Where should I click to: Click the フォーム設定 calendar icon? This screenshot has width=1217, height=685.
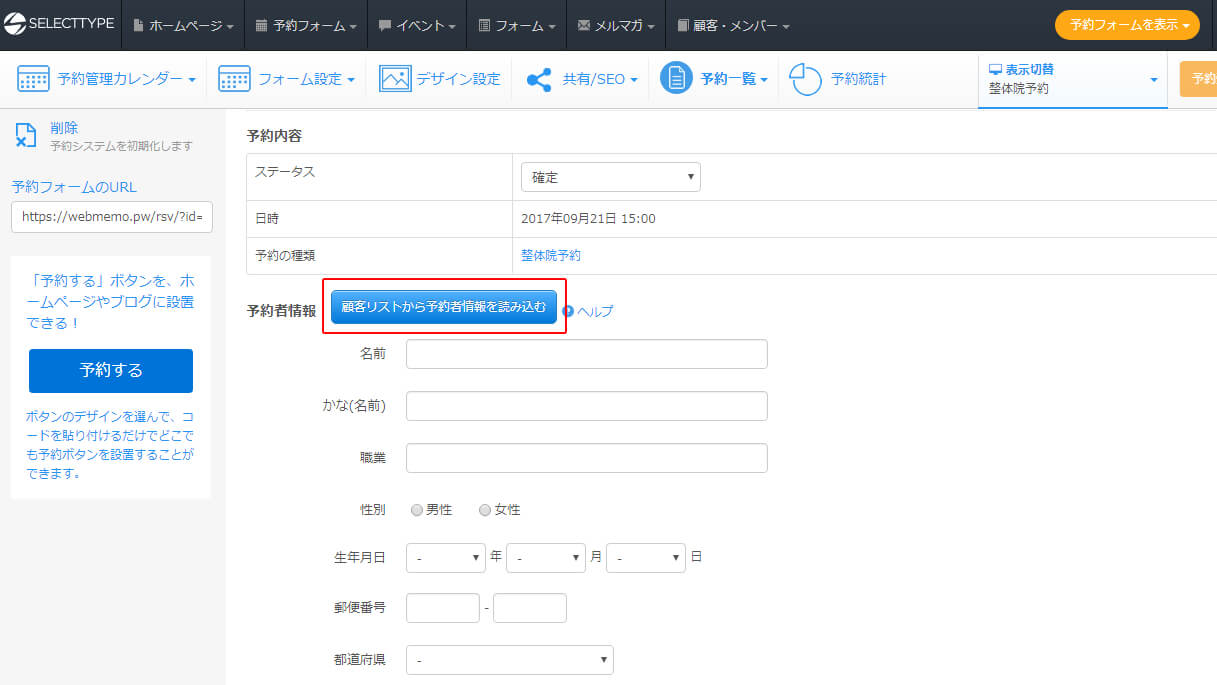pyautogui.click(x=234, y=79)
